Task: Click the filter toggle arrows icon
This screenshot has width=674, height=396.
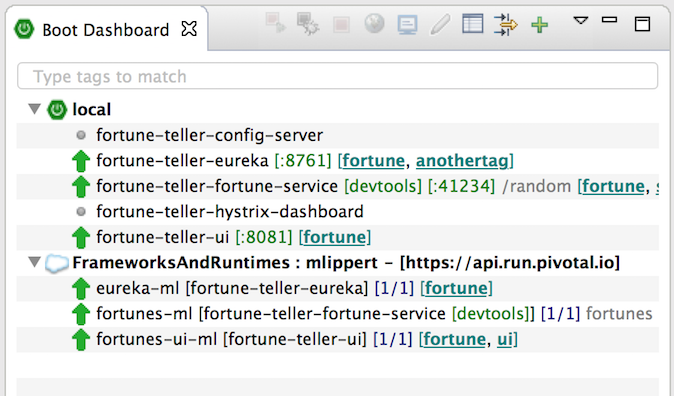Action: 506,25
